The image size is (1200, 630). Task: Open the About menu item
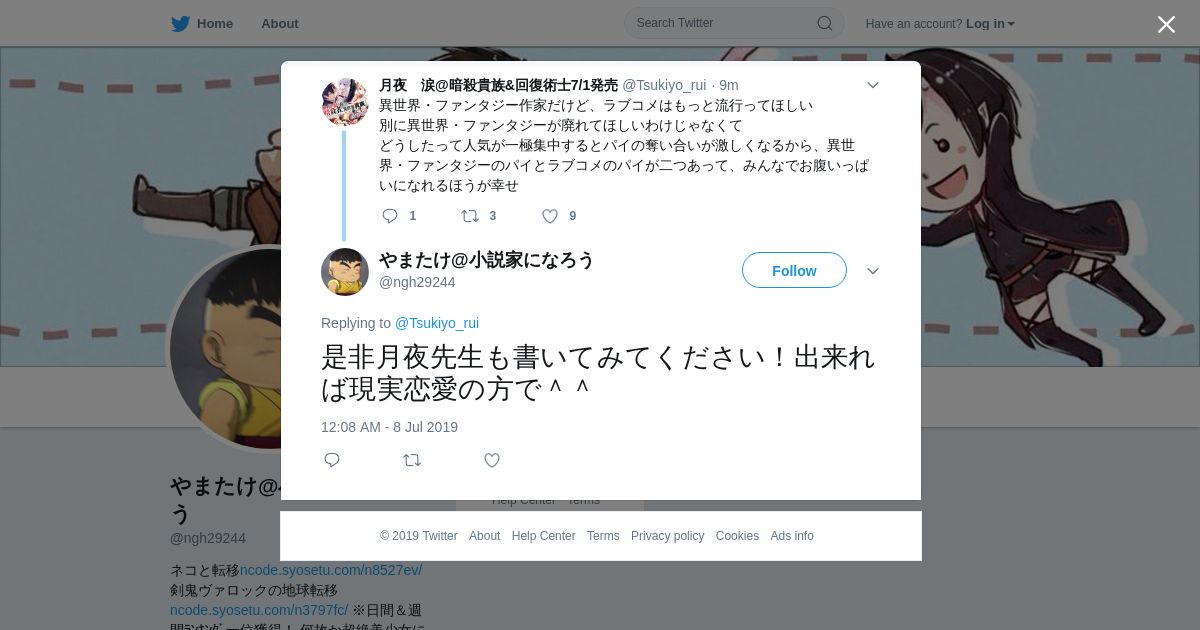[280, 24]
